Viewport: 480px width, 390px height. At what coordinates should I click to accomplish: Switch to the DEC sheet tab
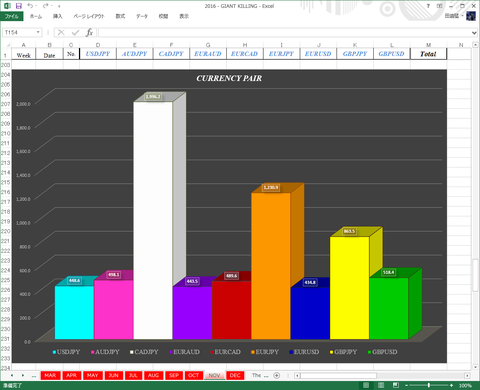pos(235,376)
